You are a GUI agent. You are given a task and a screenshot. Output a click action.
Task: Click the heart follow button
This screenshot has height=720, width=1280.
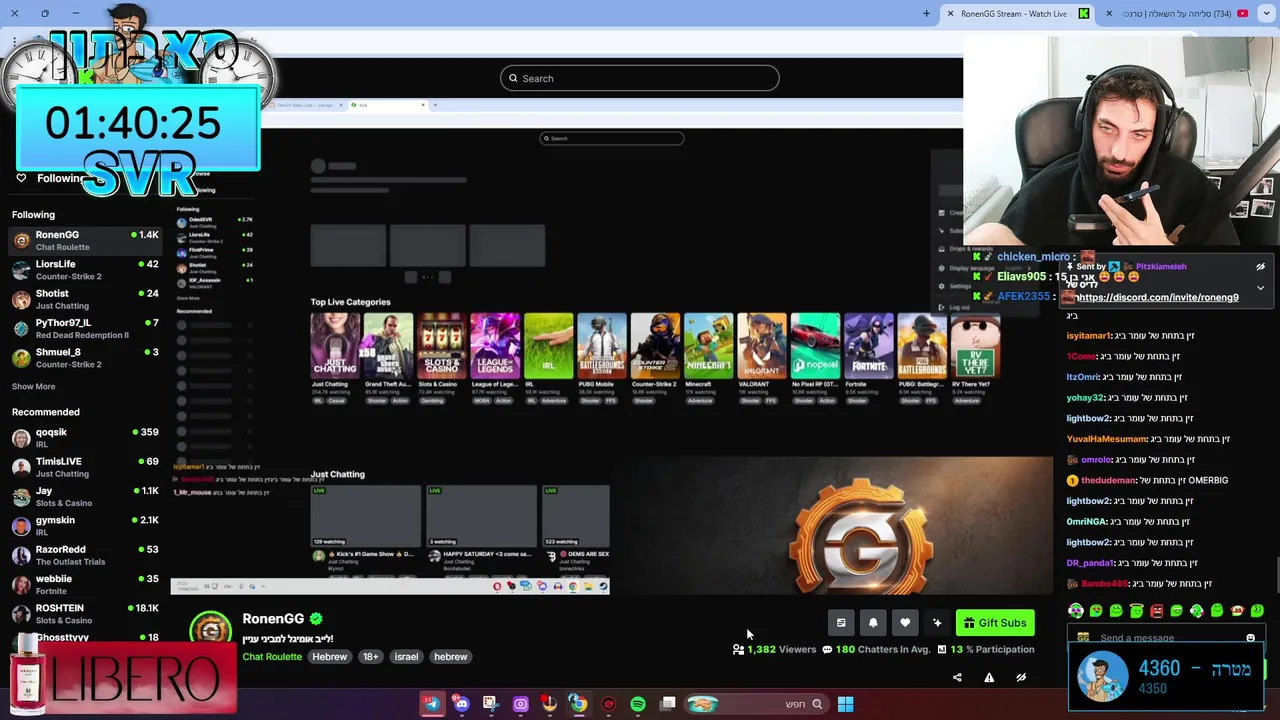point(905,623)
